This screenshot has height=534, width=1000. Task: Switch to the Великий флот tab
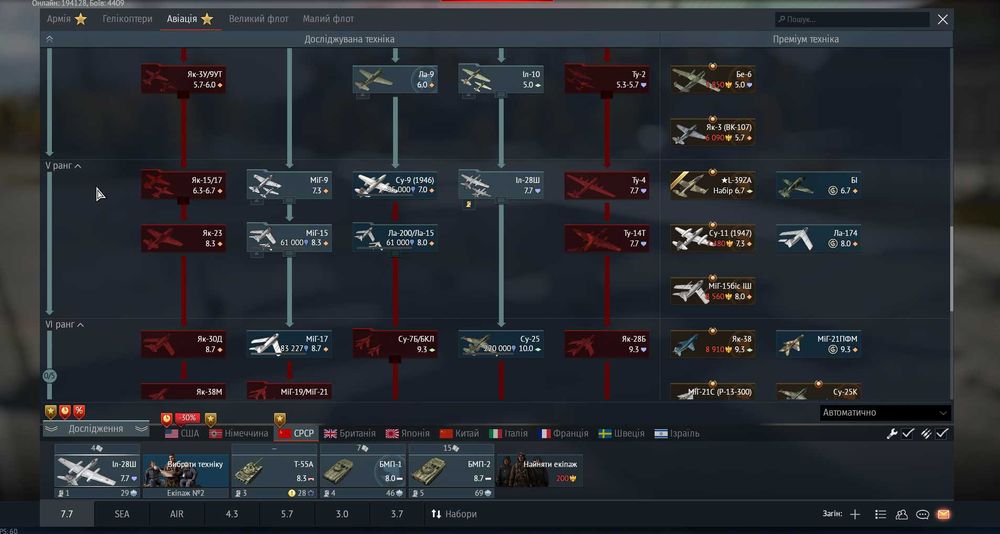[258, 19]
